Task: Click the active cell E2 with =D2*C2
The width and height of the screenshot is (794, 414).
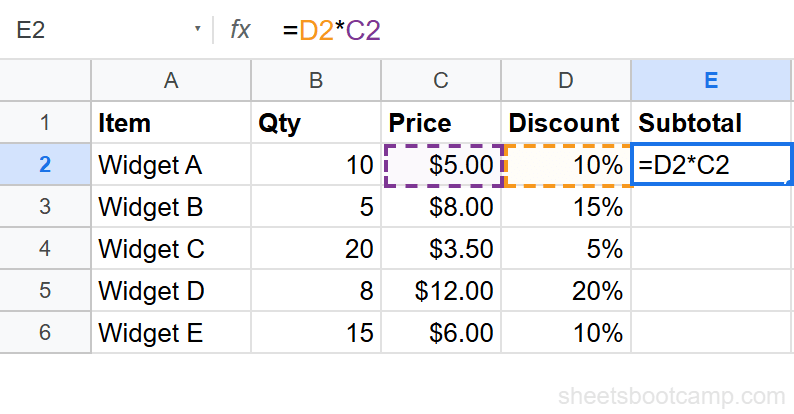Action: pos(711,164)
